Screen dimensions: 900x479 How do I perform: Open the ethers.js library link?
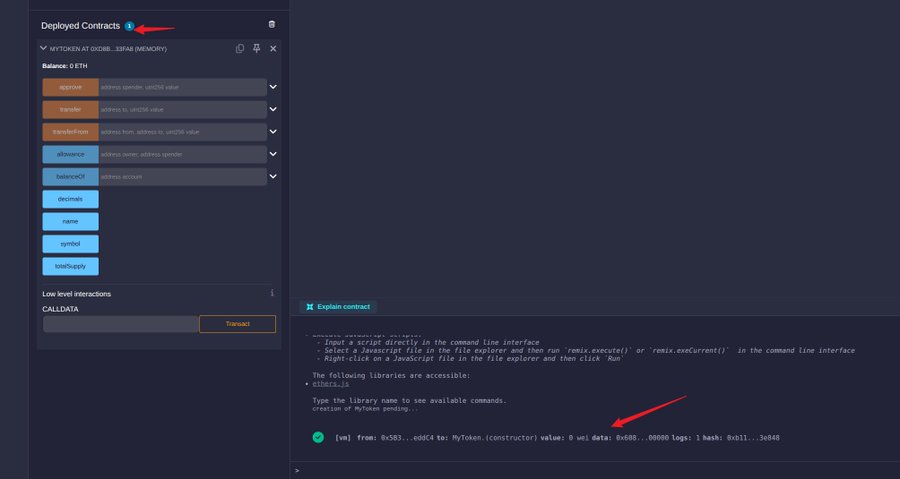[331, 384]
